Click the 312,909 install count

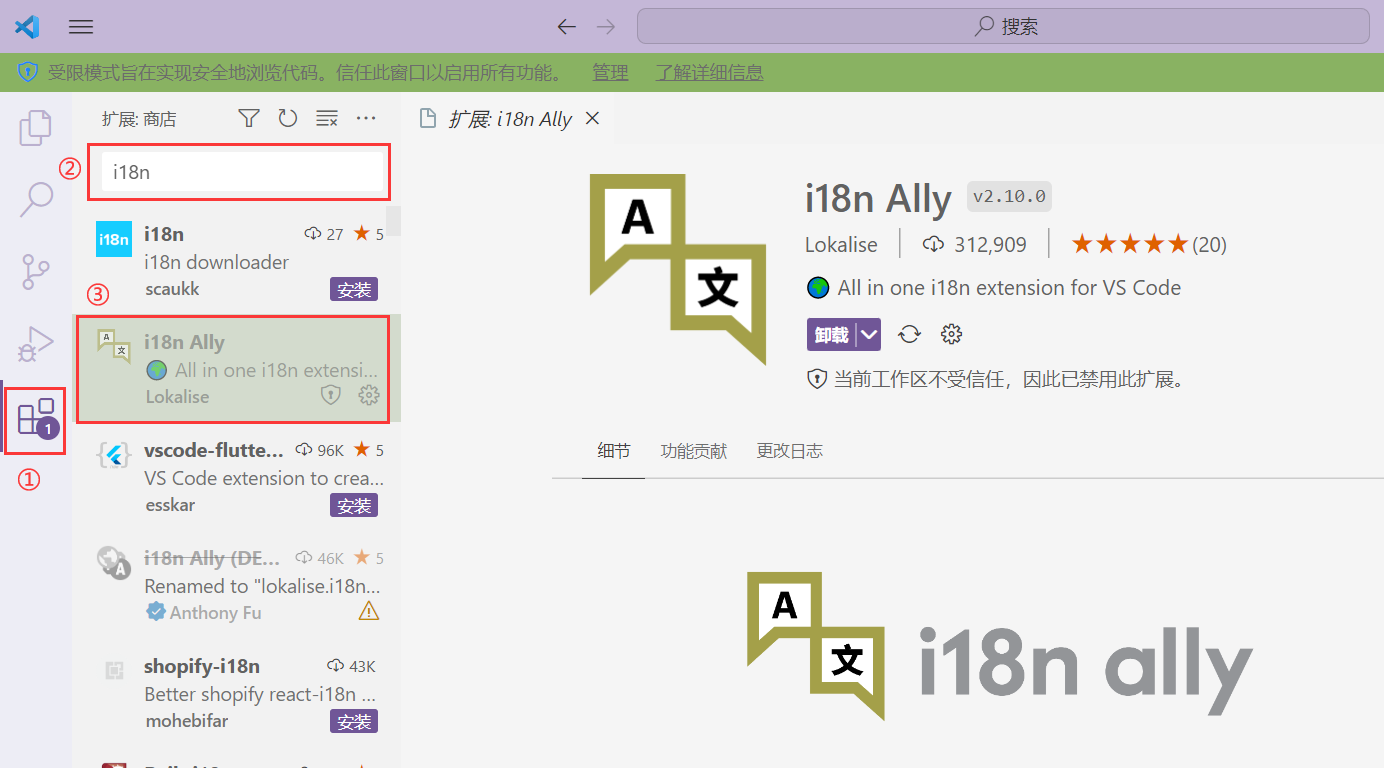click(974, 244)
